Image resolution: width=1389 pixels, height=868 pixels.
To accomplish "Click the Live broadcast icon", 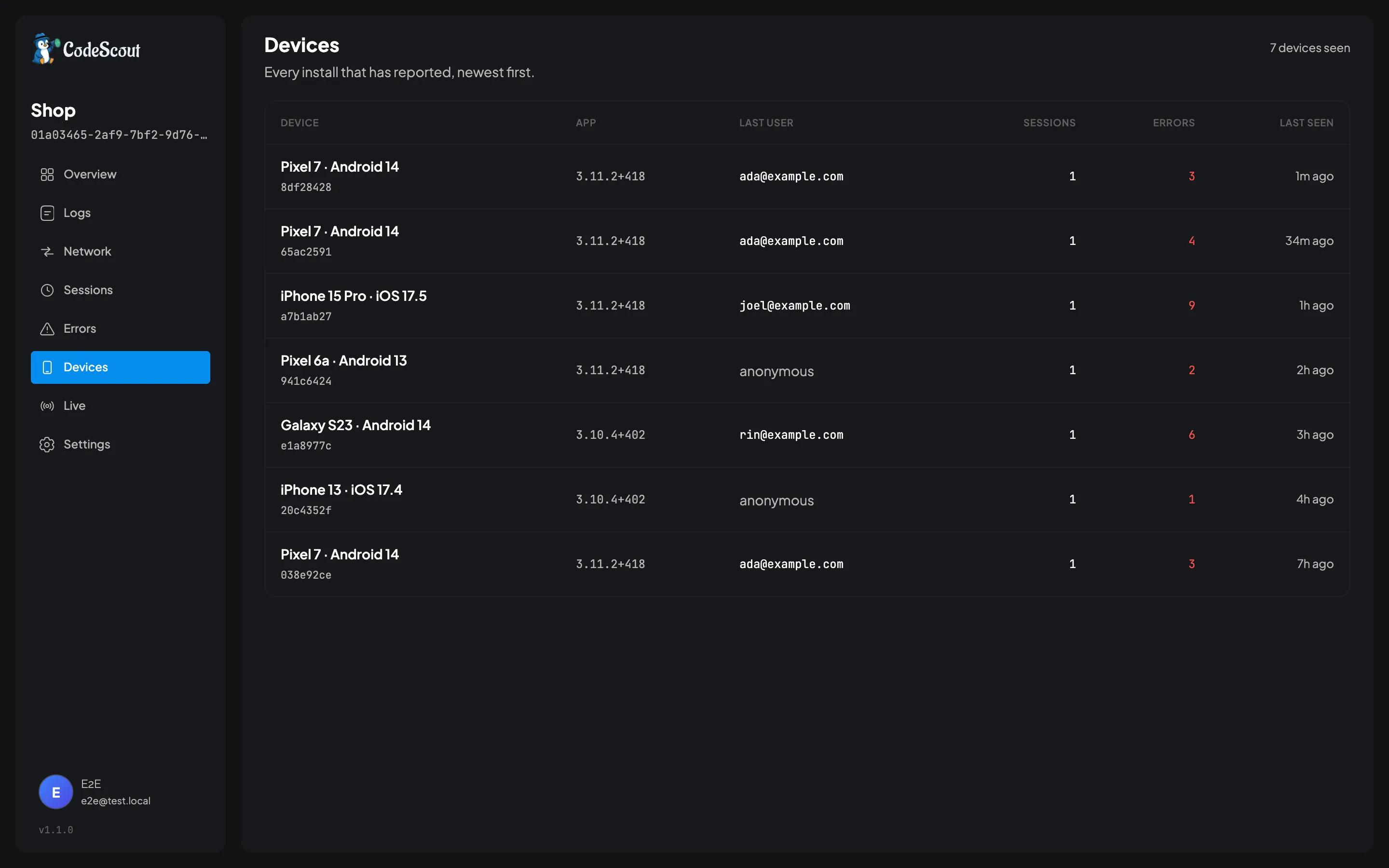I will (x=47, y=406).
